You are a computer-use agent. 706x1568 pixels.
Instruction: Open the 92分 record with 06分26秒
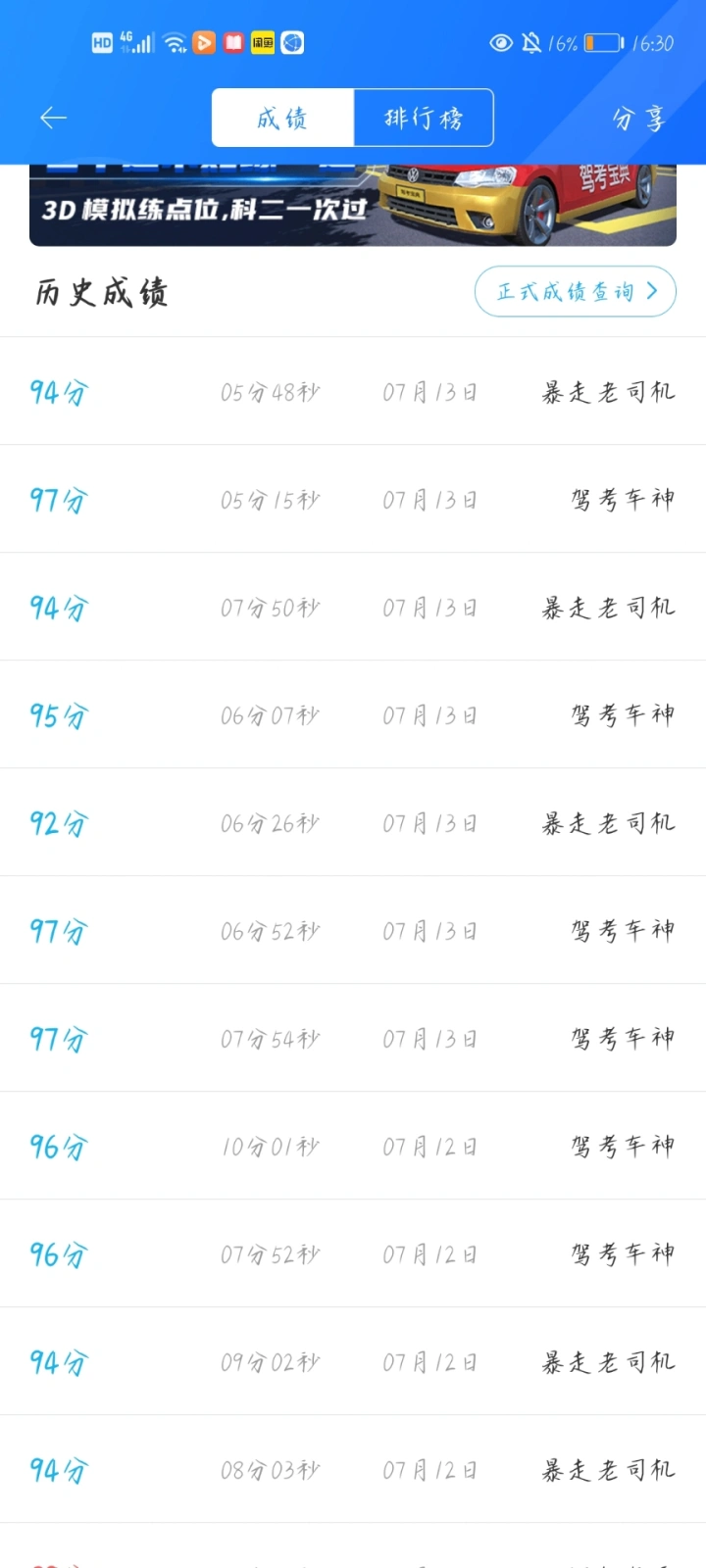point(353,822)
